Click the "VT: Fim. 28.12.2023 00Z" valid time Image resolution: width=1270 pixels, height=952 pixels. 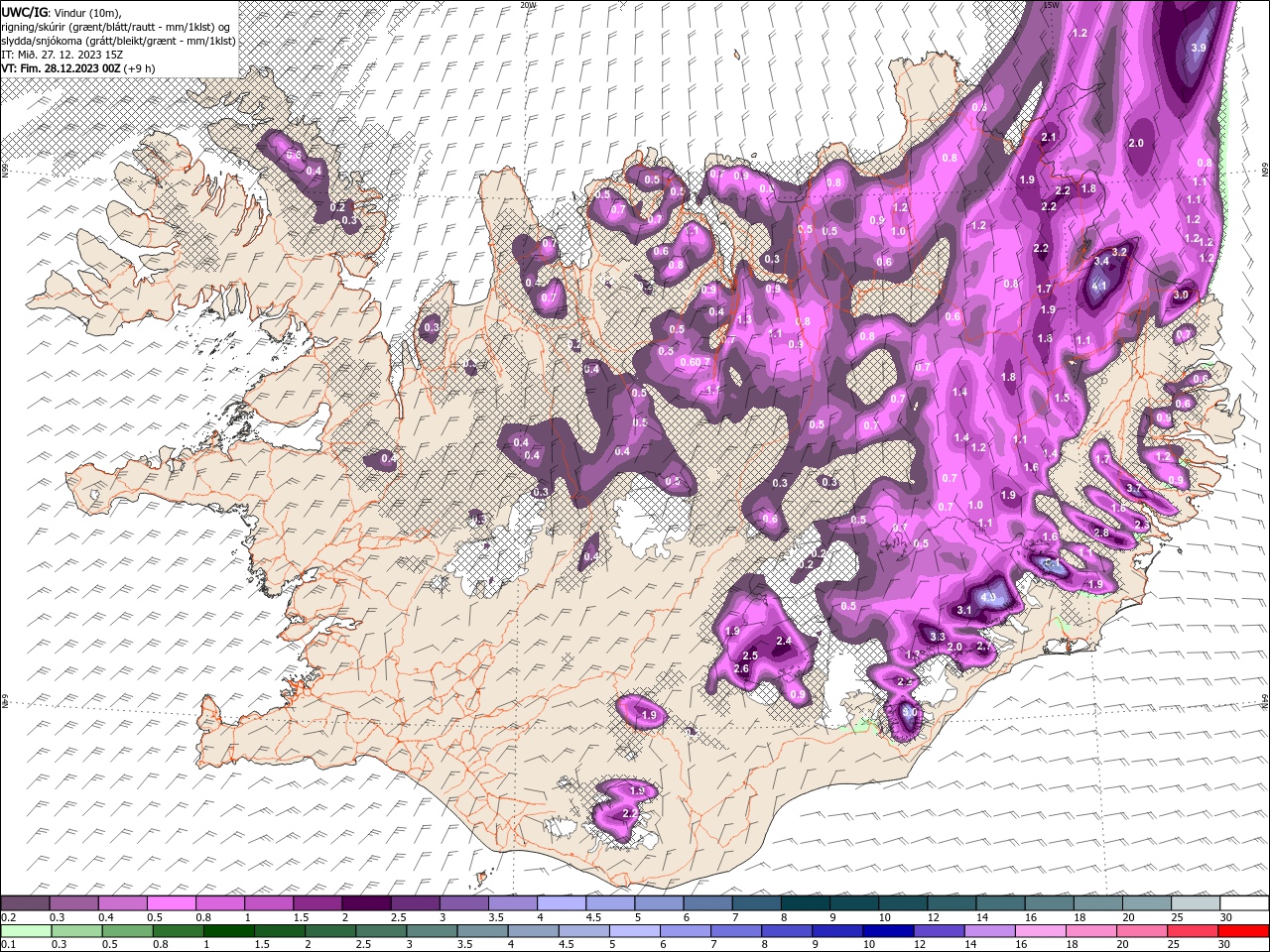pyautogui.click(x=61, y=68)
